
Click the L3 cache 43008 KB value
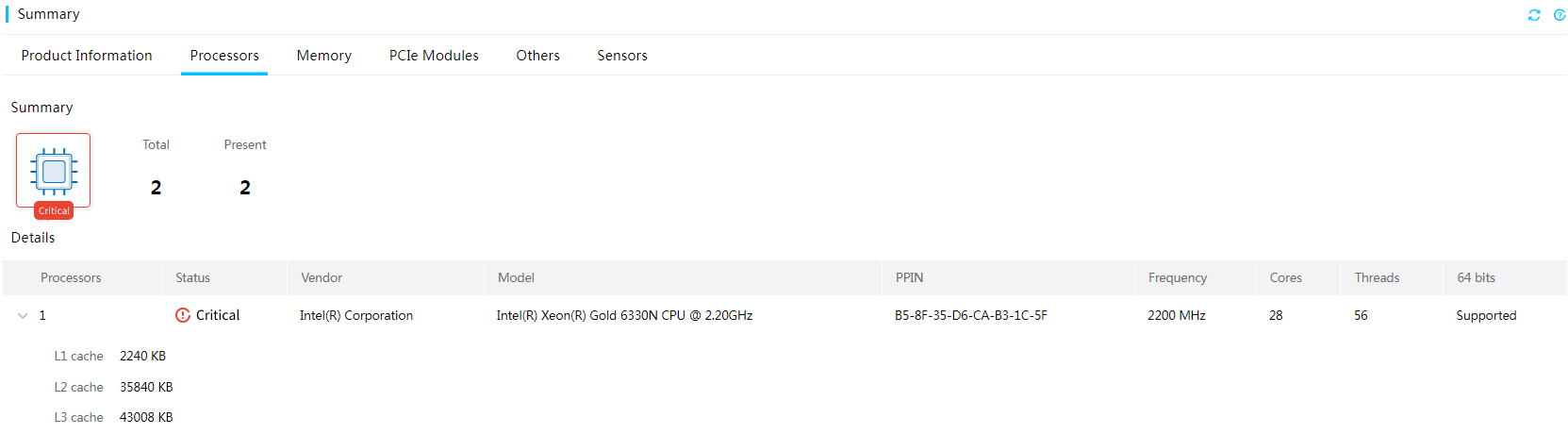point(146,417)
